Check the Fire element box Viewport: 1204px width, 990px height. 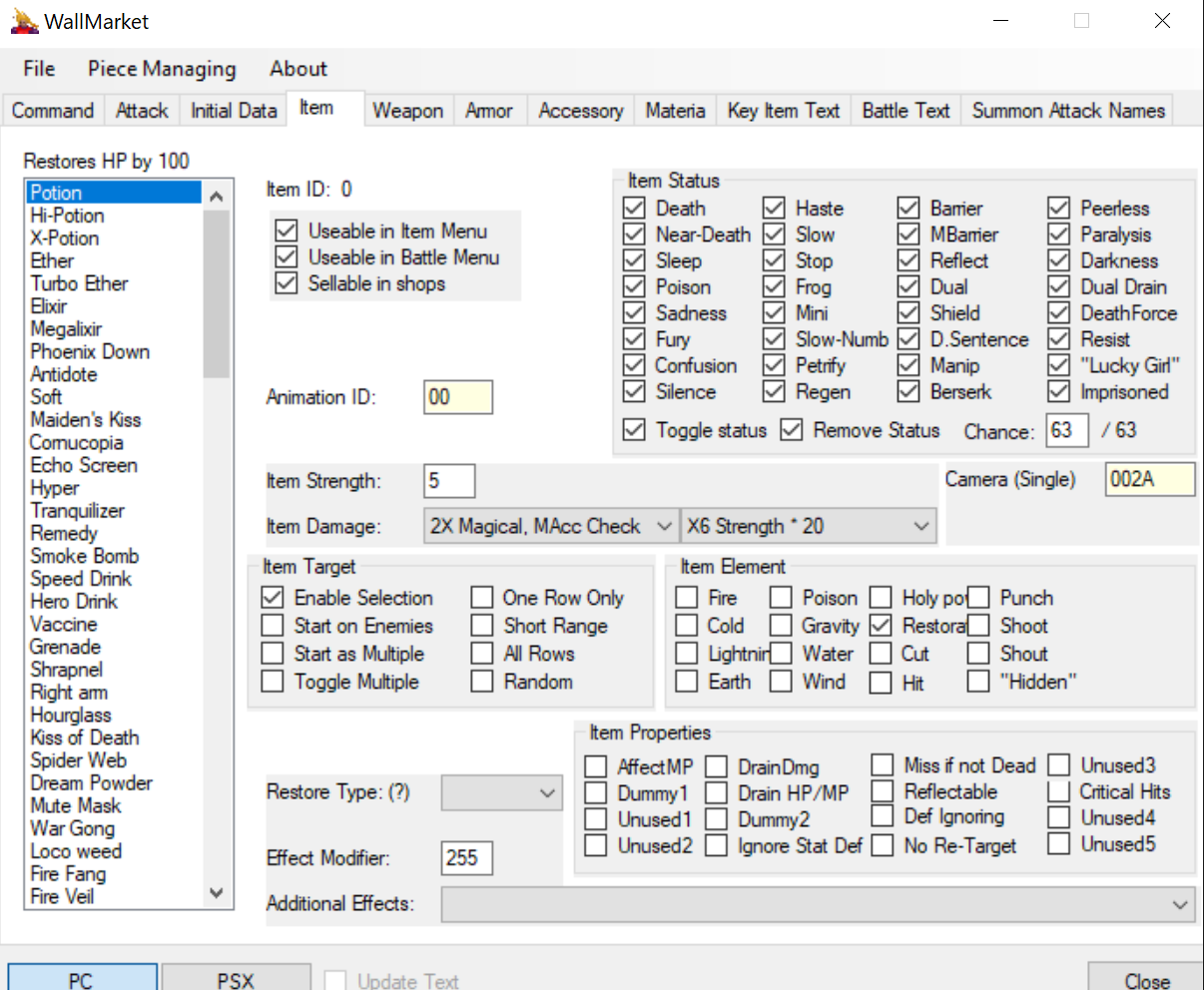click(687, 597)
